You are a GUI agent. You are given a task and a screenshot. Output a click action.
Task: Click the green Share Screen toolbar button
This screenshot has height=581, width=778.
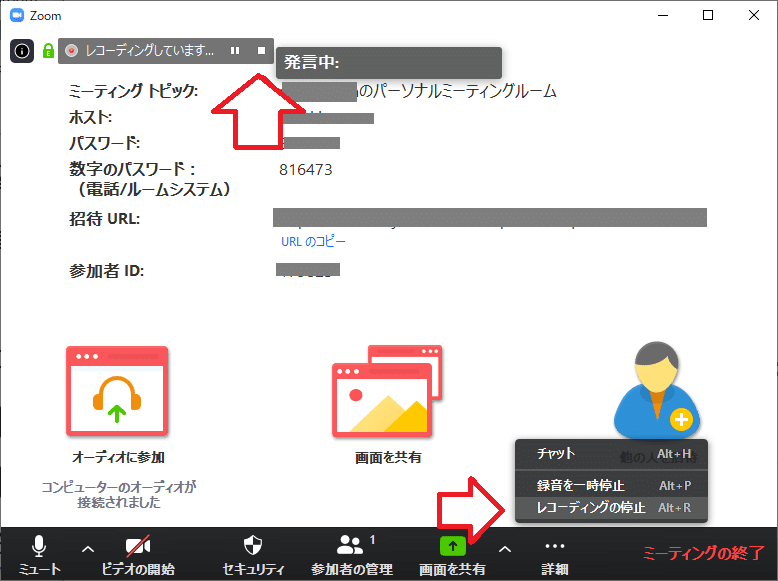[453, 555]
